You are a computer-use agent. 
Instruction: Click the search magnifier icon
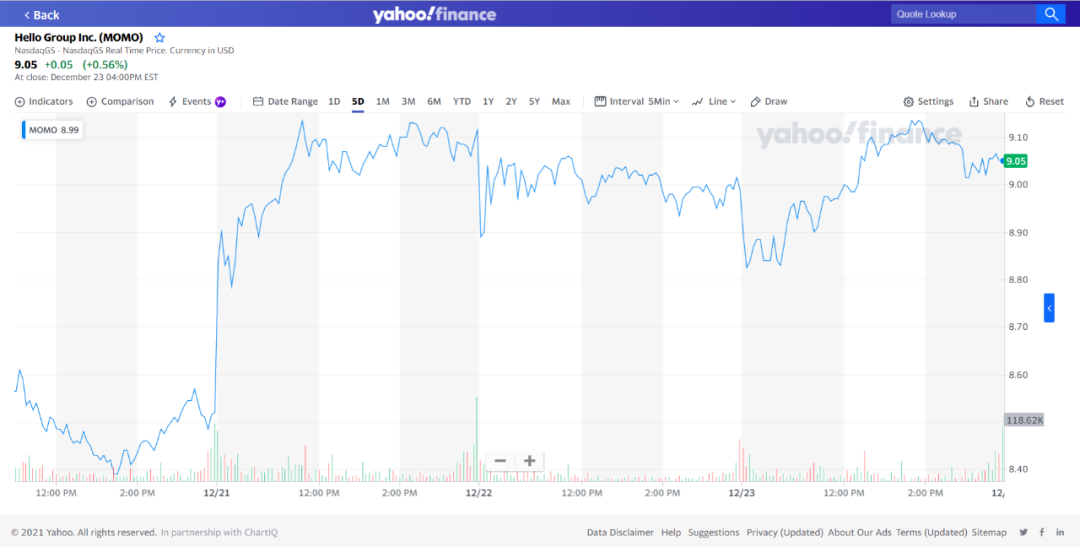pos(1051,14)
